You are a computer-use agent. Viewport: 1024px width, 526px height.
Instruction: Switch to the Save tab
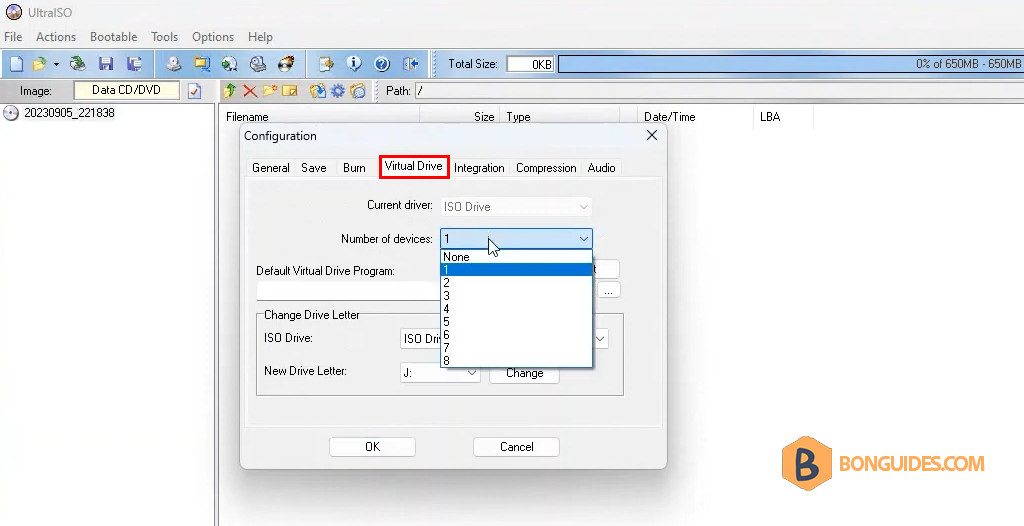point(313,168)
